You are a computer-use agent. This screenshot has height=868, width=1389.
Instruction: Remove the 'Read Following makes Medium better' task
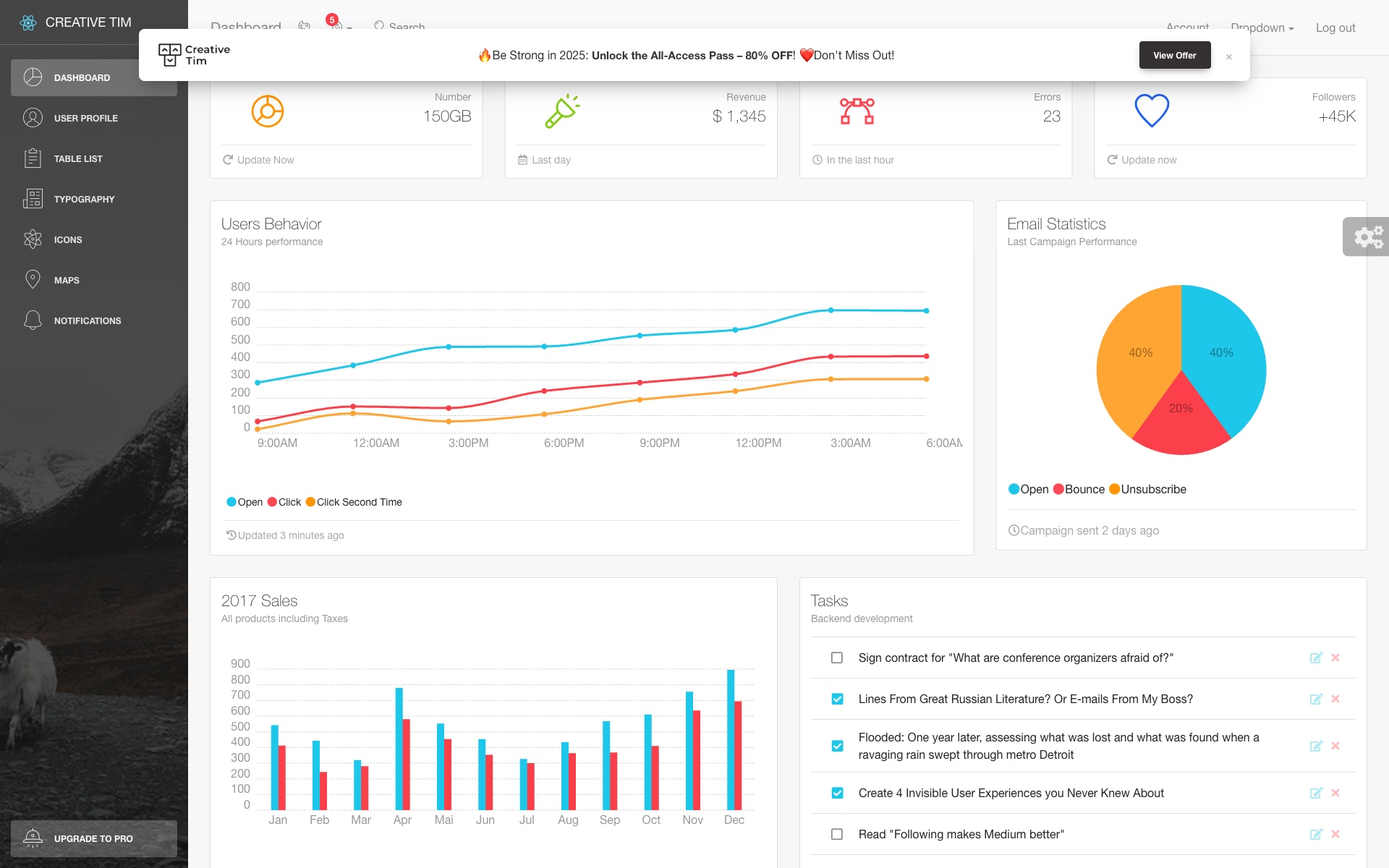[x=1335, y=834]
